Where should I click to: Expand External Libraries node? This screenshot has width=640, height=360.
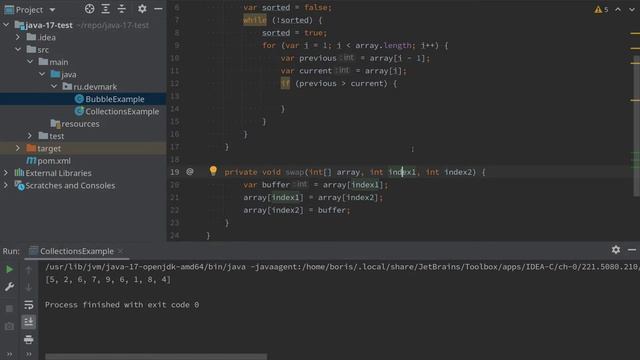(x=6, y=173)
